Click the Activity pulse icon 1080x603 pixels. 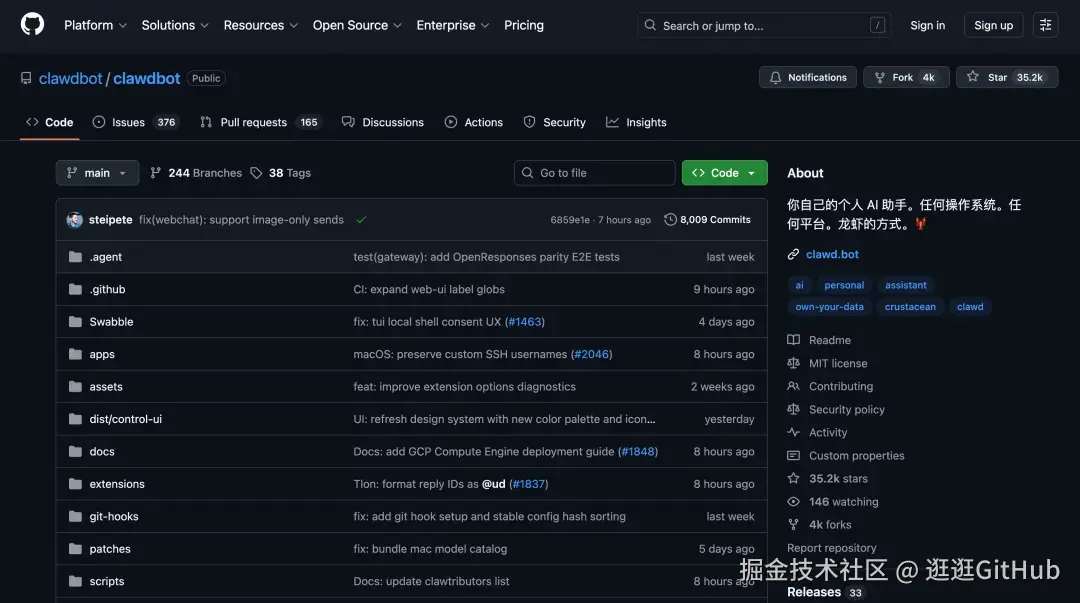coord(793,432)
